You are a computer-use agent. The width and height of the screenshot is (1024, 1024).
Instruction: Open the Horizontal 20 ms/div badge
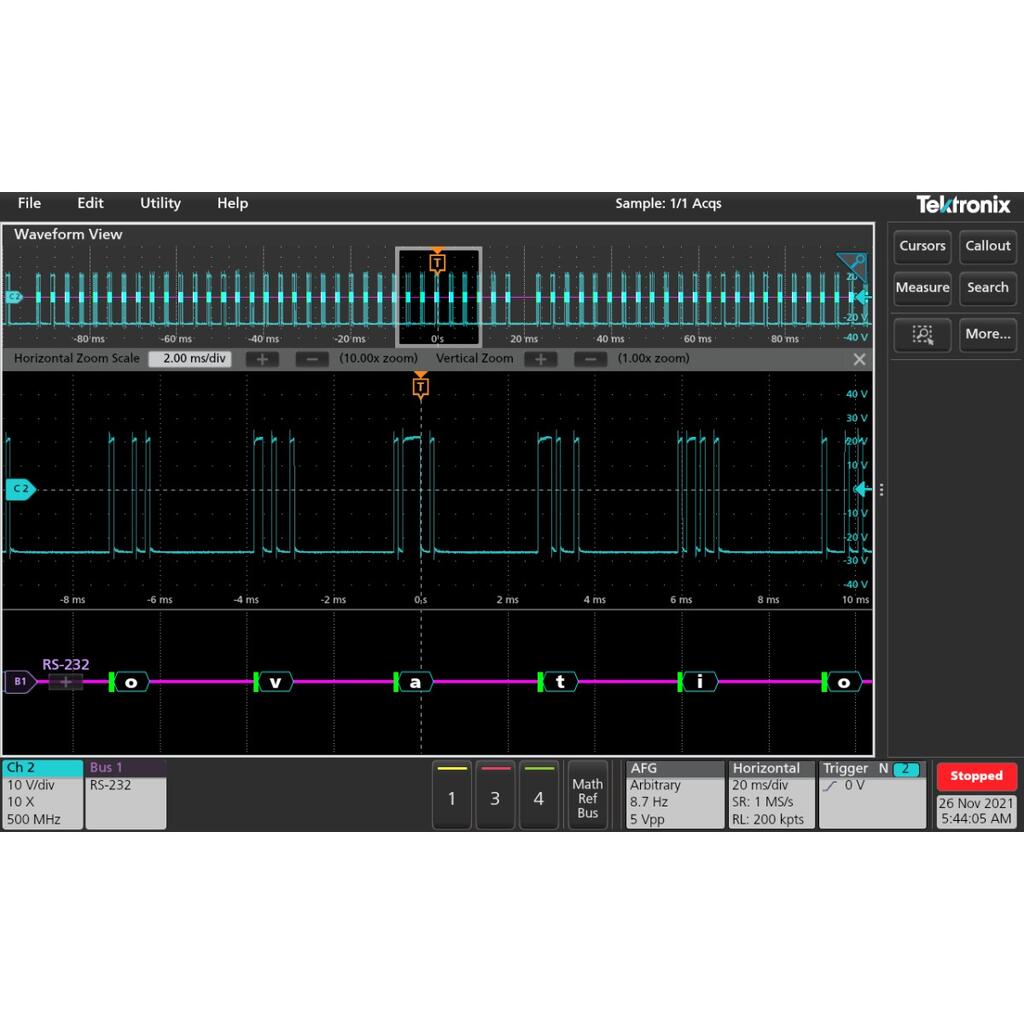tap(770, 793)
